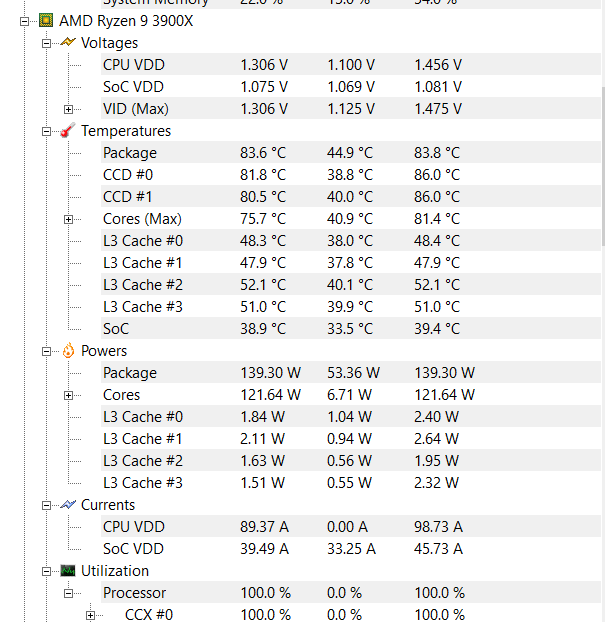
Task: Click the 1.125 V VID minimum value
Action: [351, 109]
